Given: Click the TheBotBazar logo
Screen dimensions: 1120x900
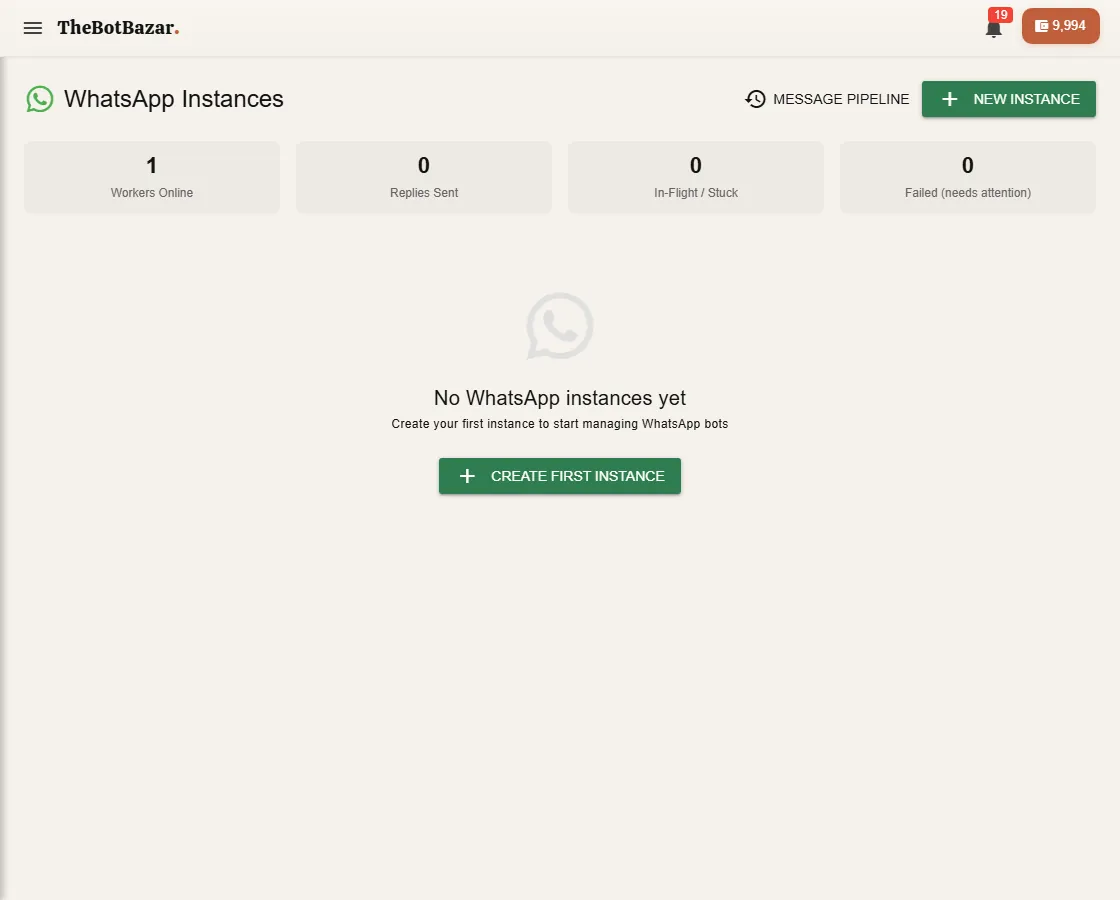Looking at the screenshot, I should pos(118,28).
